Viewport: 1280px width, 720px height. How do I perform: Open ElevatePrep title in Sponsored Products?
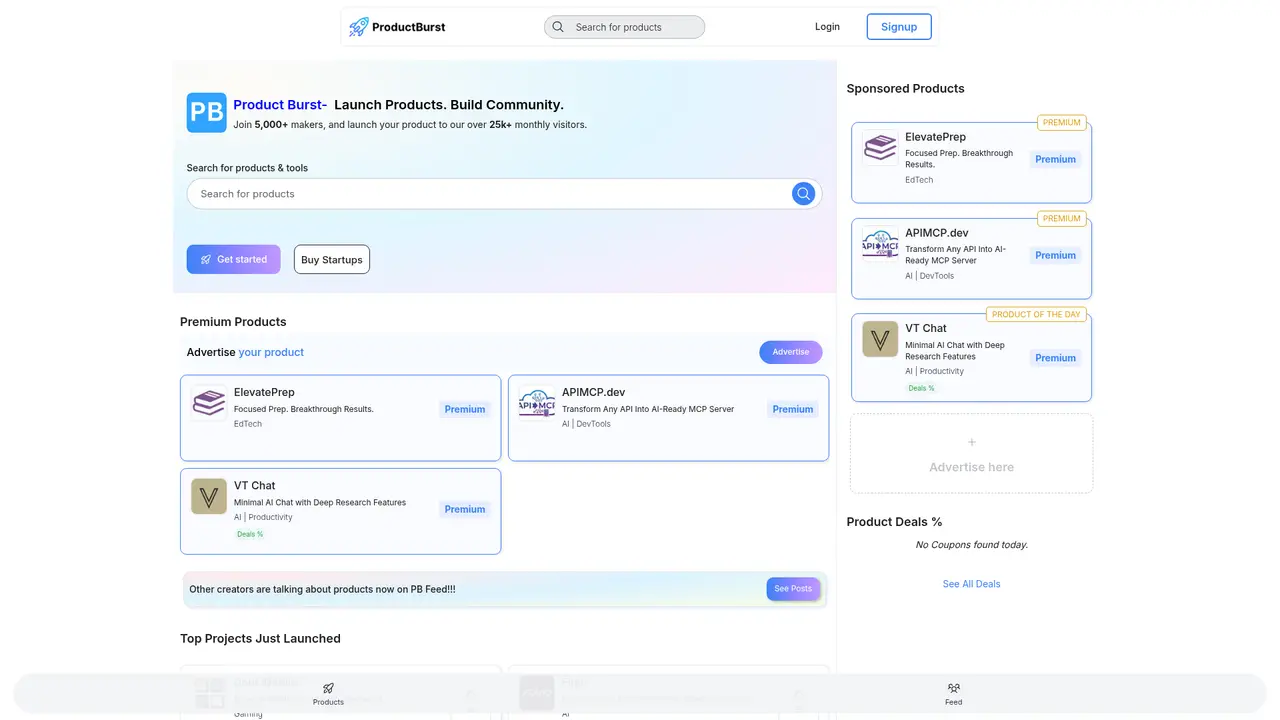(936, 137)
